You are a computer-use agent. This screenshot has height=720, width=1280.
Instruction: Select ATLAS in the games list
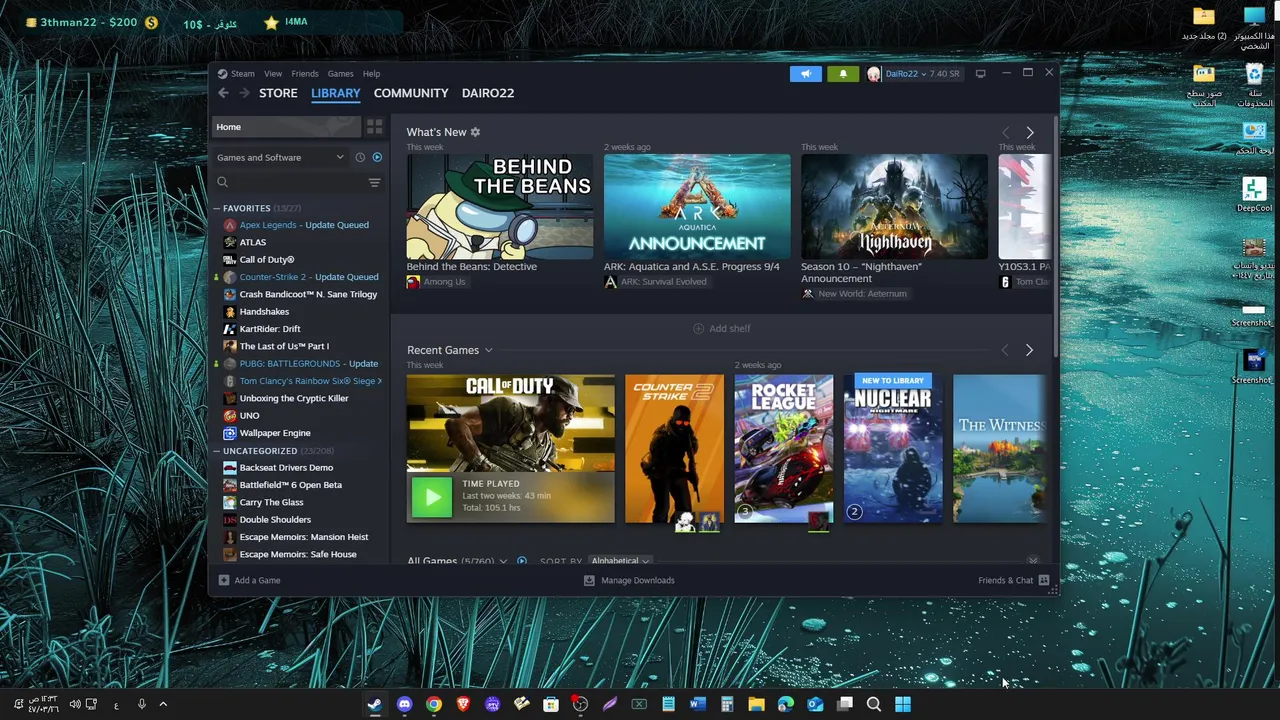pyautogui.click(x=252, y=242)
